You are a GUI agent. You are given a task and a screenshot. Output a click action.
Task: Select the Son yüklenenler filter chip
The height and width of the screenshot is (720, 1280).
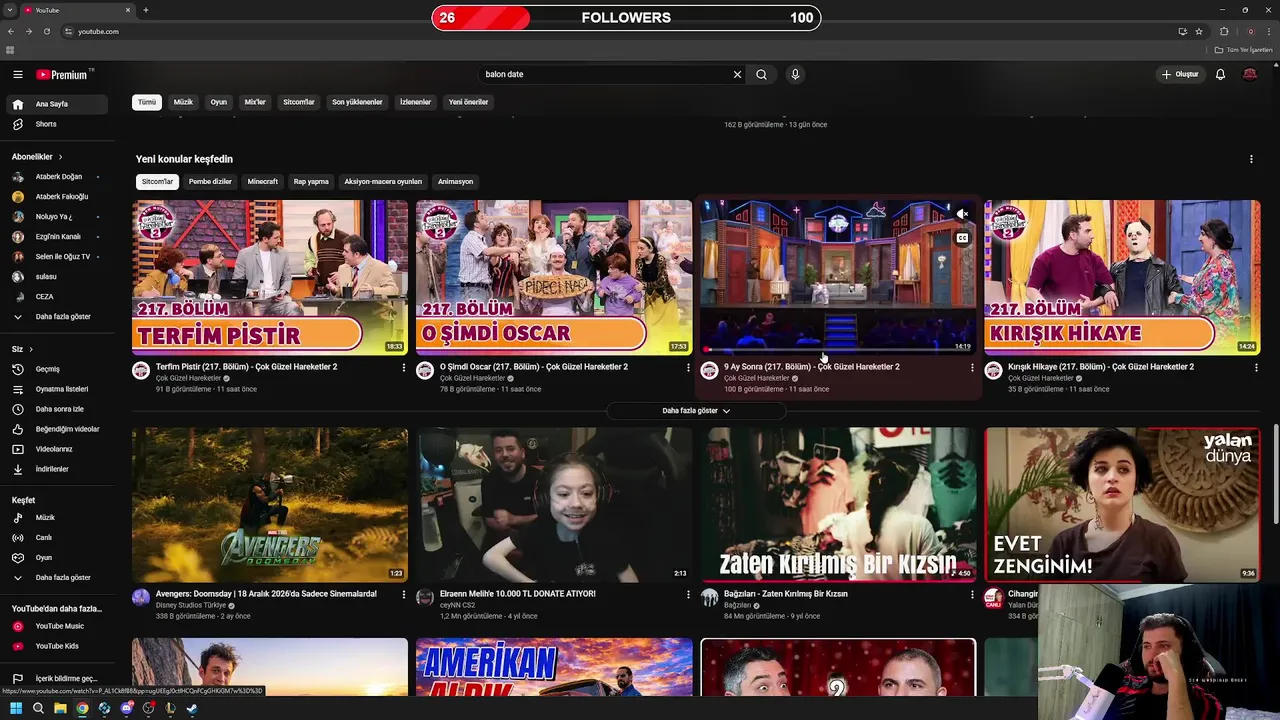357,102
